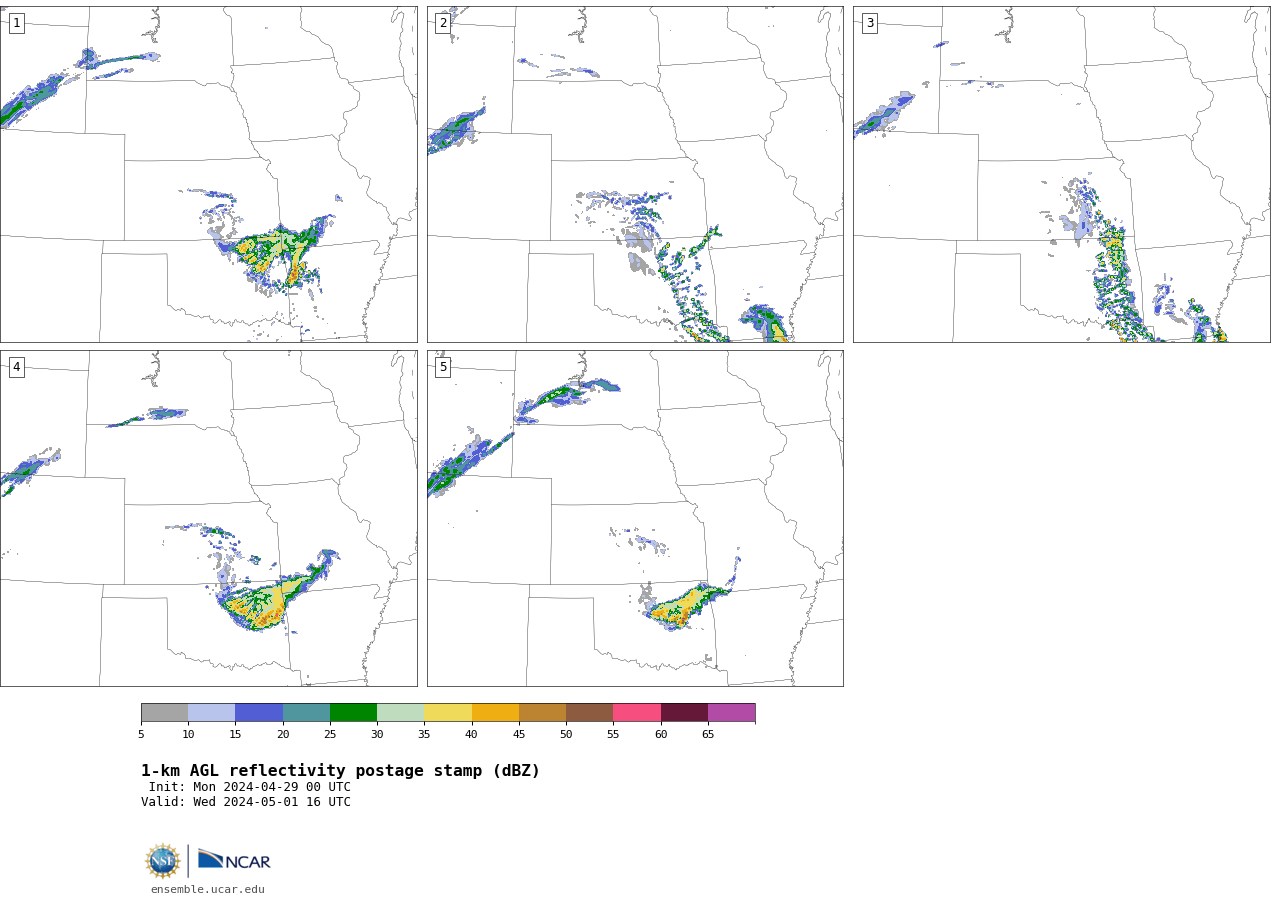The height and width of the screenshot is (901, 1280).
Task: Click the panel number label 1
Action: point(16,23)
